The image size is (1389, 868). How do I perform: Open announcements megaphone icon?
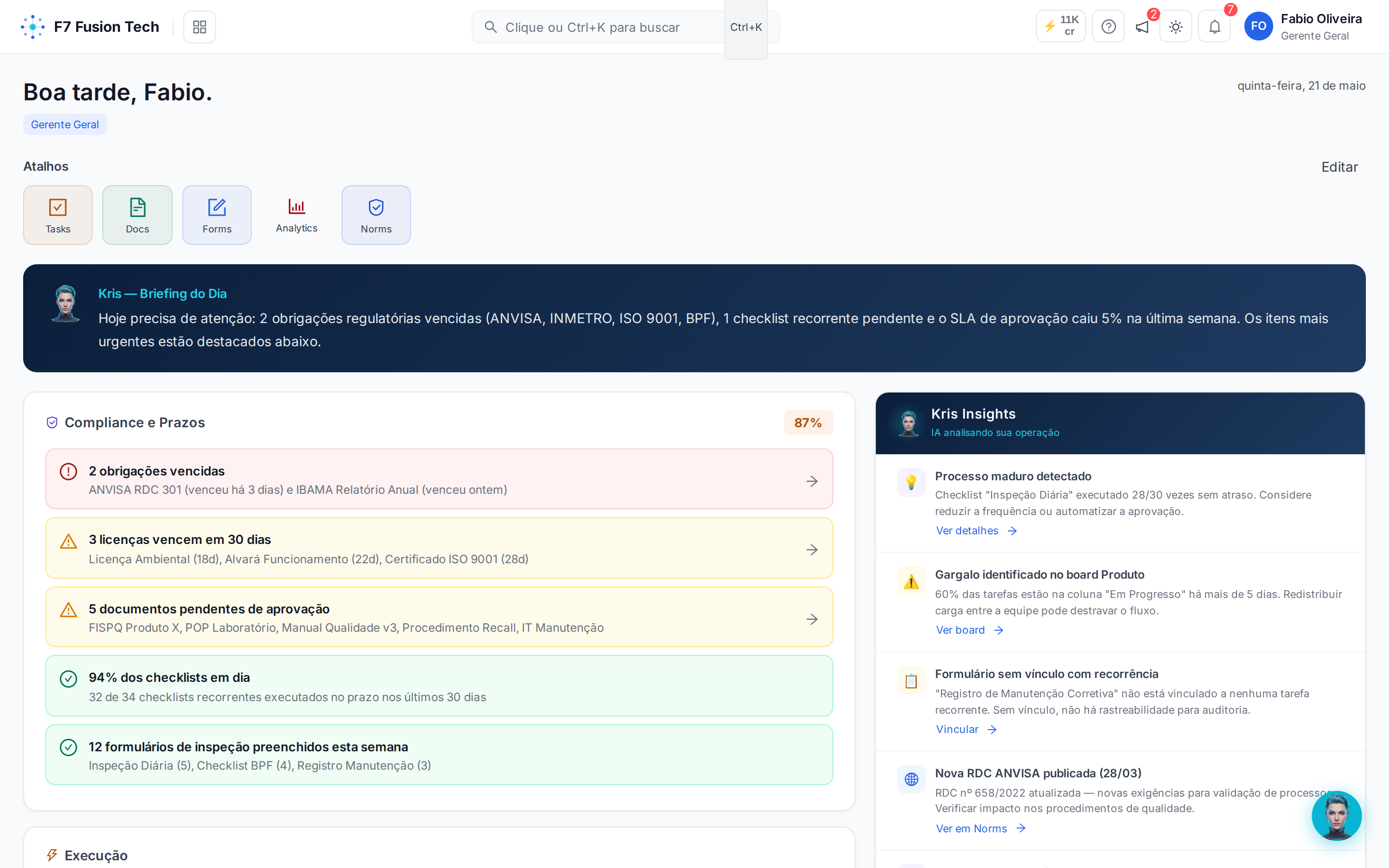pos(1142,27)
